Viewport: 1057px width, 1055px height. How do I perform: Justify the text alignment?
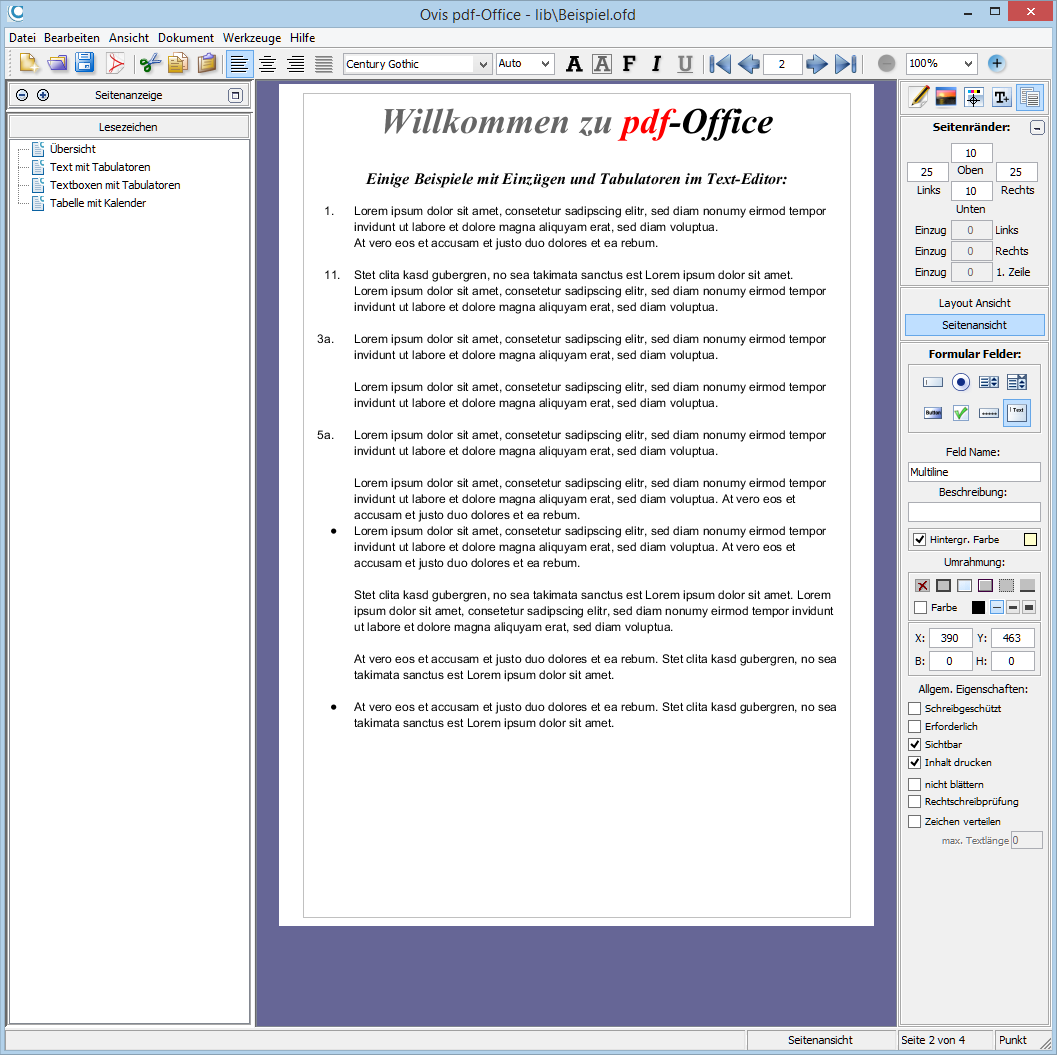(x=324, y=63)
